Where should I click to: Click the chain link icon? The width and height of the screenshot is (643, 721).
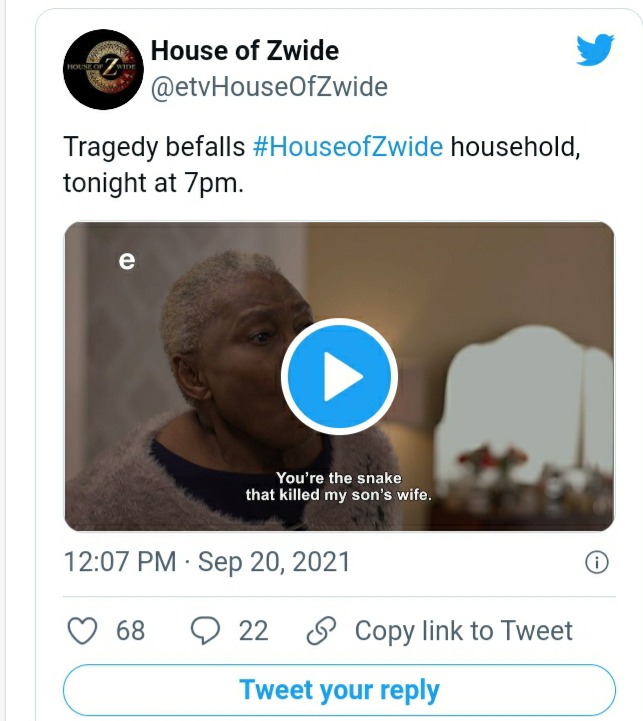pos(321,630)
